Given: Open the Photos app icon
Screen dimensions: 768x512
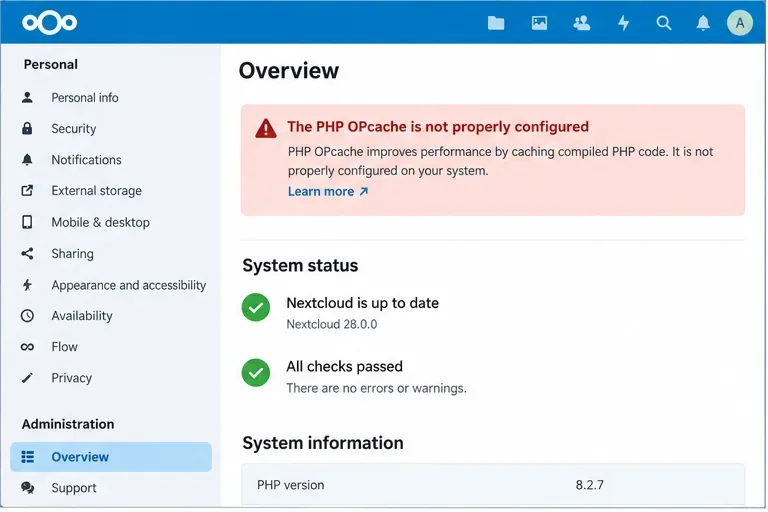Looking at the screenshot, I should tap(539, 23).
